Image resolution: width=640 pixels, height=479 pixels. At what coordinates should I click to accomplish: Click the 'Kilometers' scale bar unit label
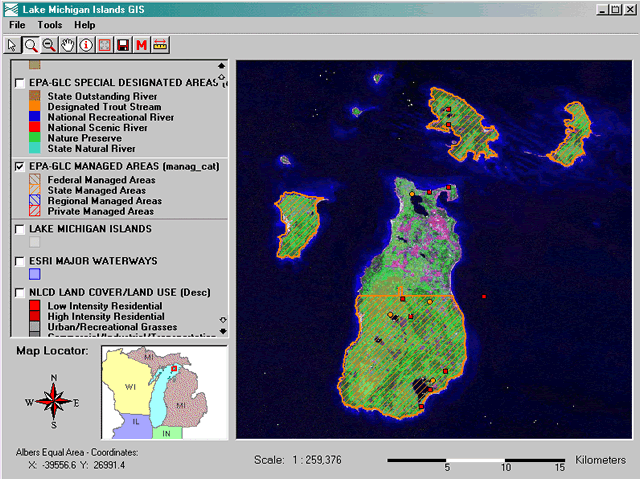pyautogui.click(x=600, y=460)
